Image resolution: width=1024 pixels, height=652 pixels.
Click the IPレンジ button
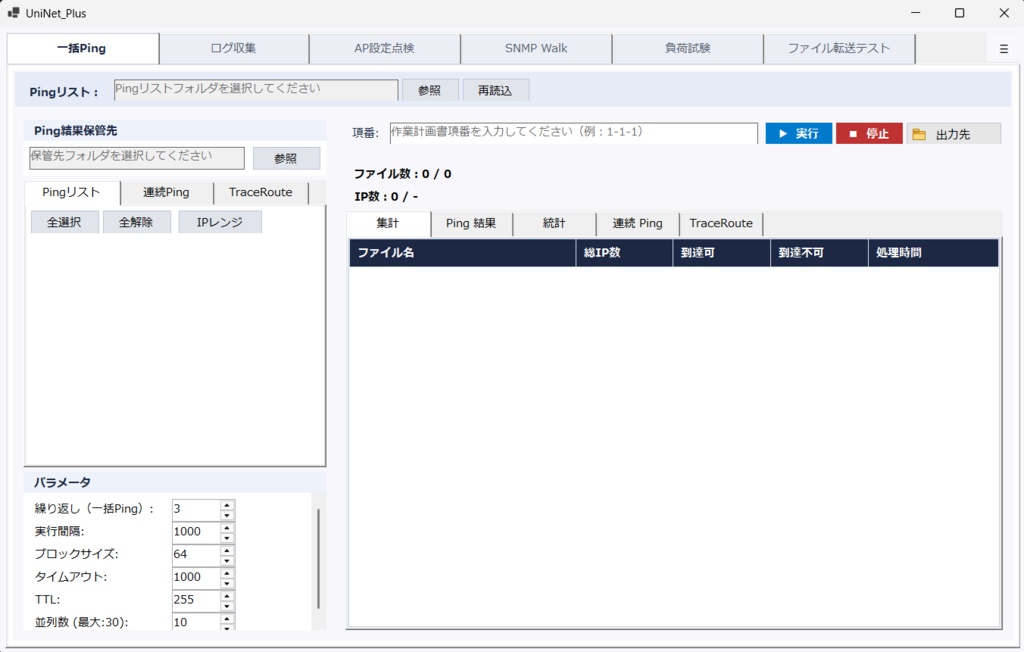(219, 222)
